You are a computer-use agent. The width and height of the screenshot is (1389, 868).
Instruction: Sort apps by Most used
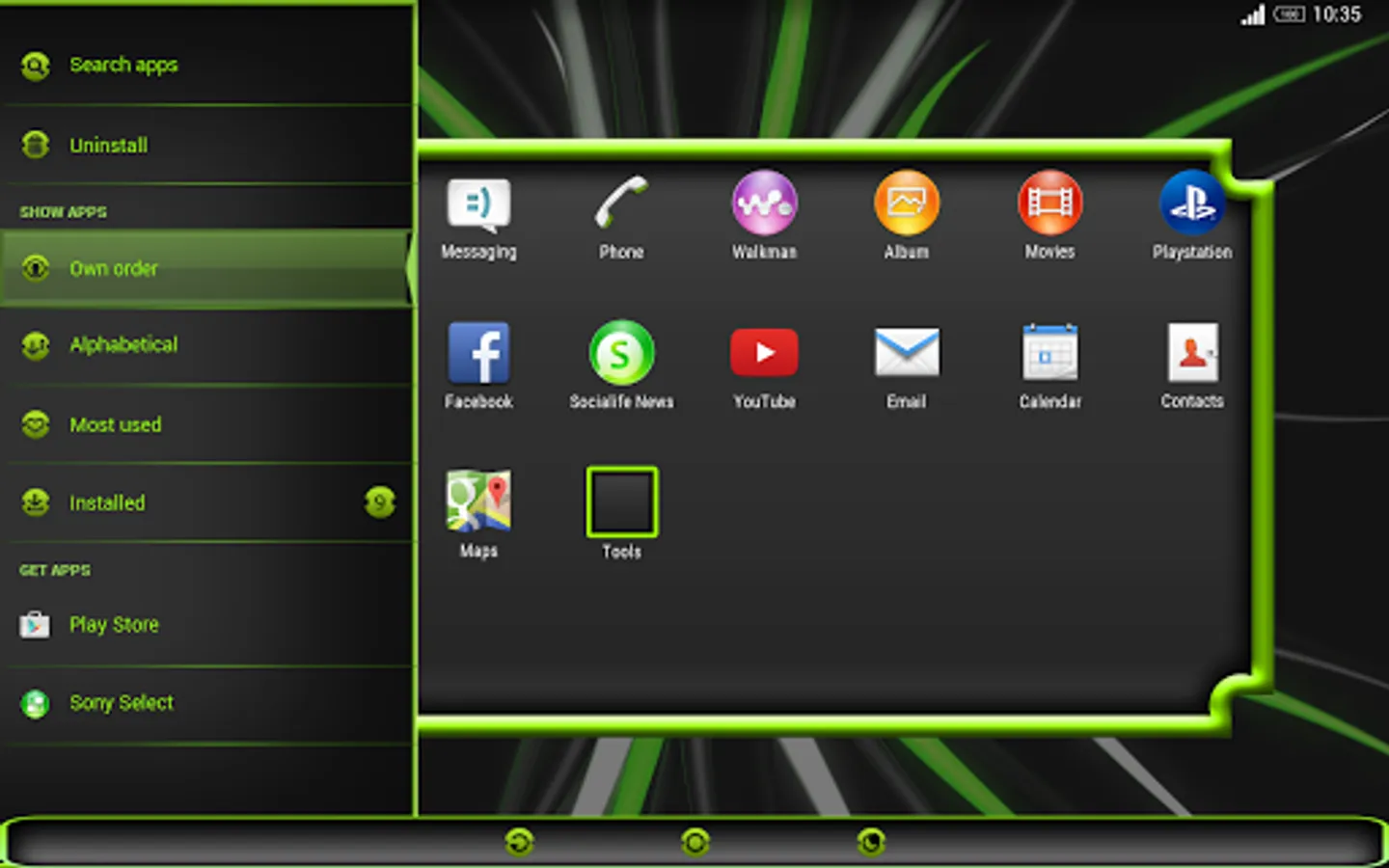[207, 424]
